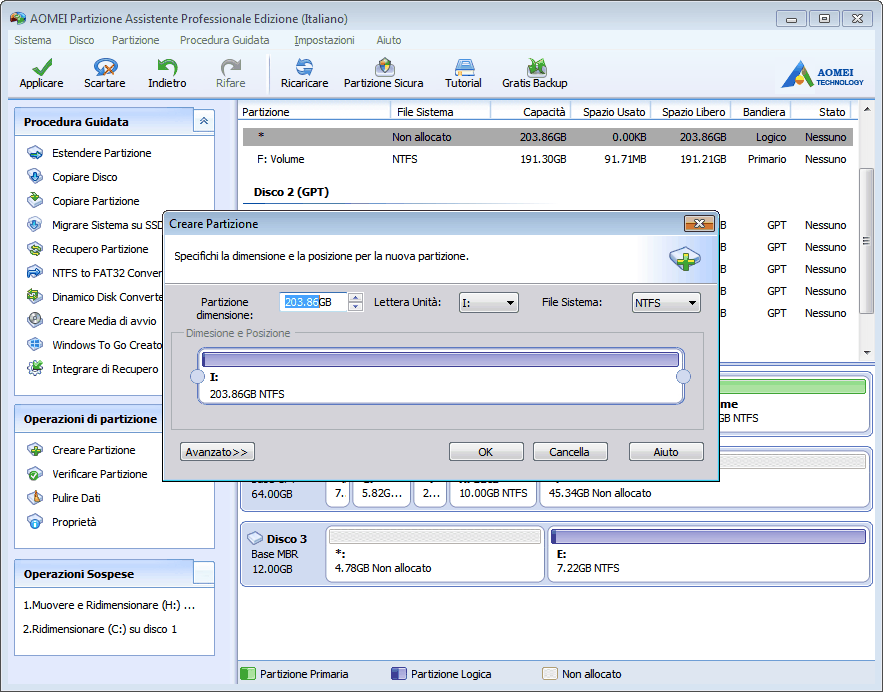Open the Disco menu
The width and height of the screenshot is (883, 692).
tap(82, 40)
